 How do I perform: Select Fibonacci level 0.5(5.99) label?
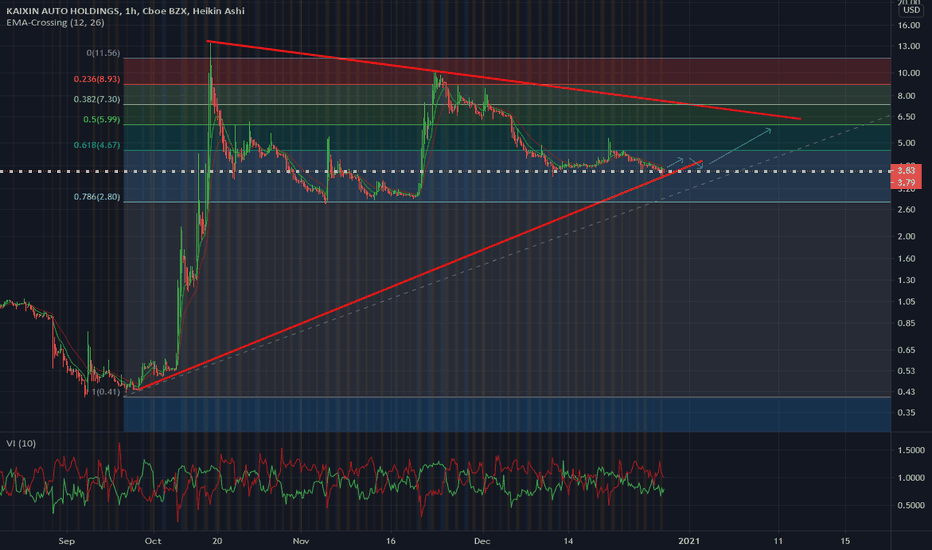tap(102, 120)
